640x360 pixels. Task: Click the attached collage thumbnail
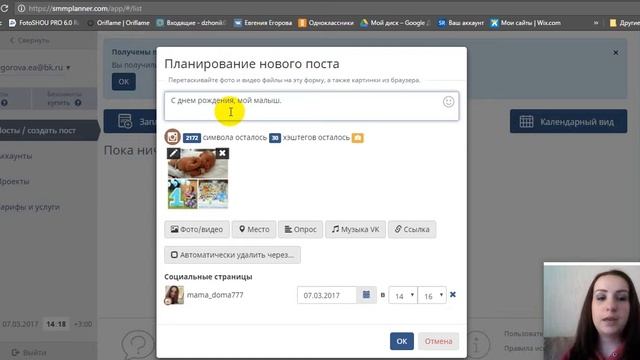[198, 178]
